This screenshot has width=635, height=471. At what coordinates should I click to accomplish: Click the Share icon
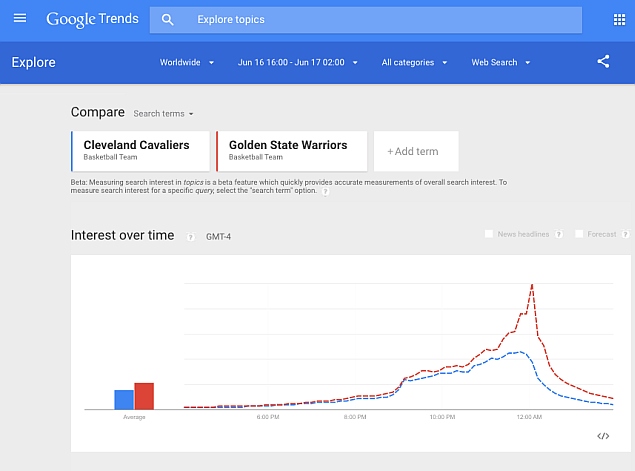[x=603, y=62]
